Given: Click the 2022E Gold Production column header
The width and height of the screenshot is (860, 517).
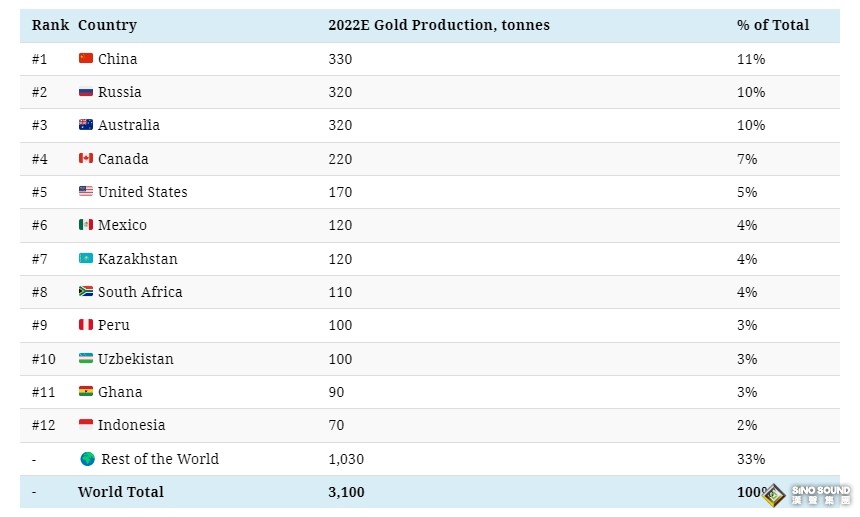Looking at the screenshot, I should pyautogui.click(x=438, y=25).
